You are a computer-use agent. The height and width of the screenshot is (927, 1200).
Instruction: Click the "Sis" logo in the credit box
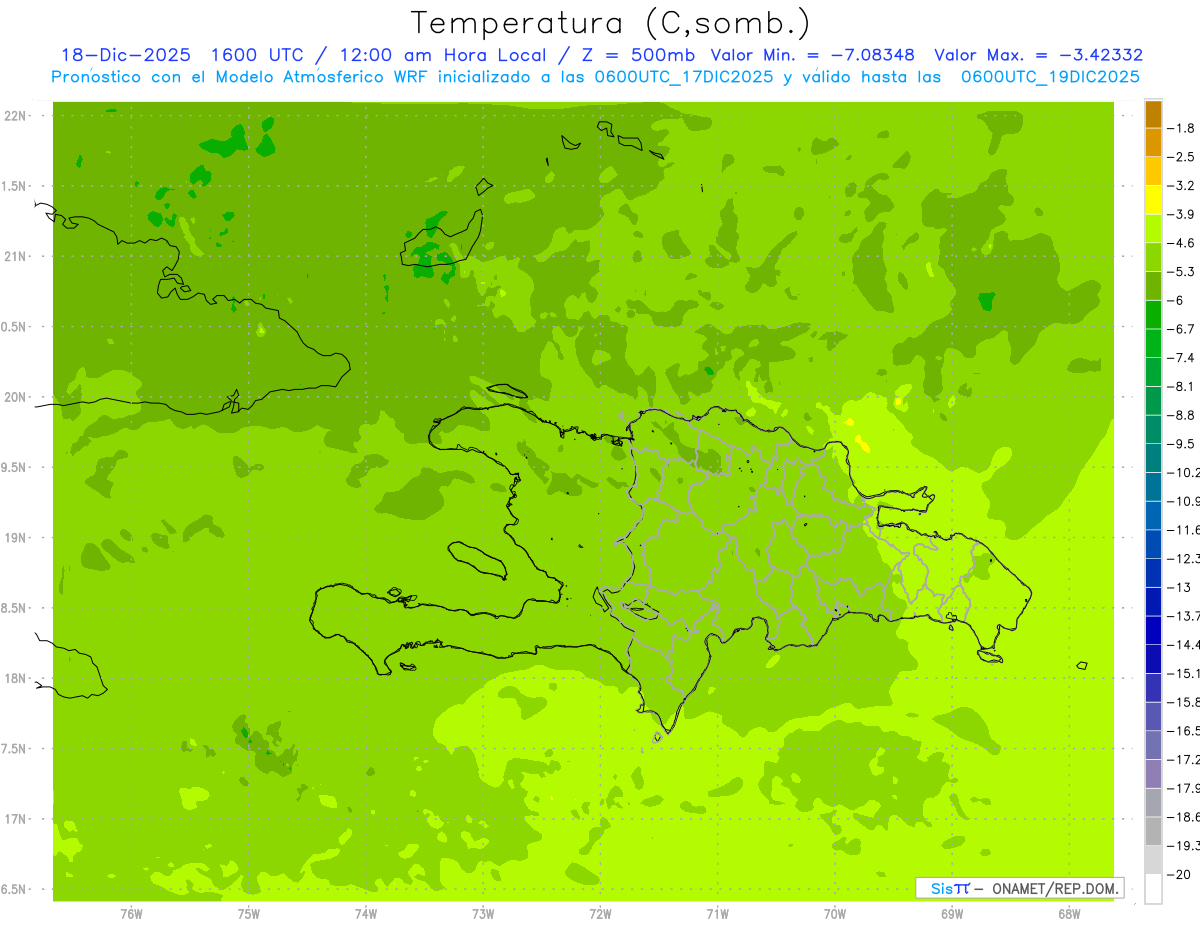click(941, 888)
